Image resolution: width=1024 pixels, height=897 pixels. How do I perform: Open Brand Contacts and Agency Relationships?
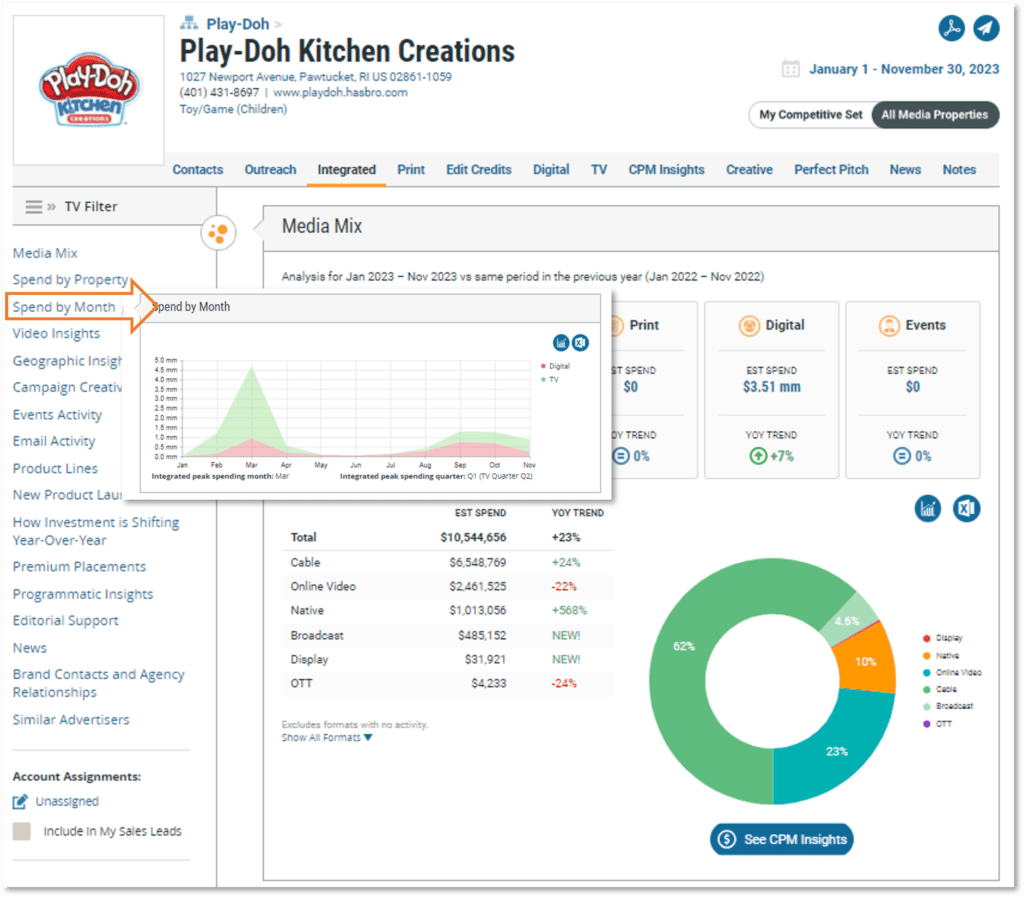99,684
